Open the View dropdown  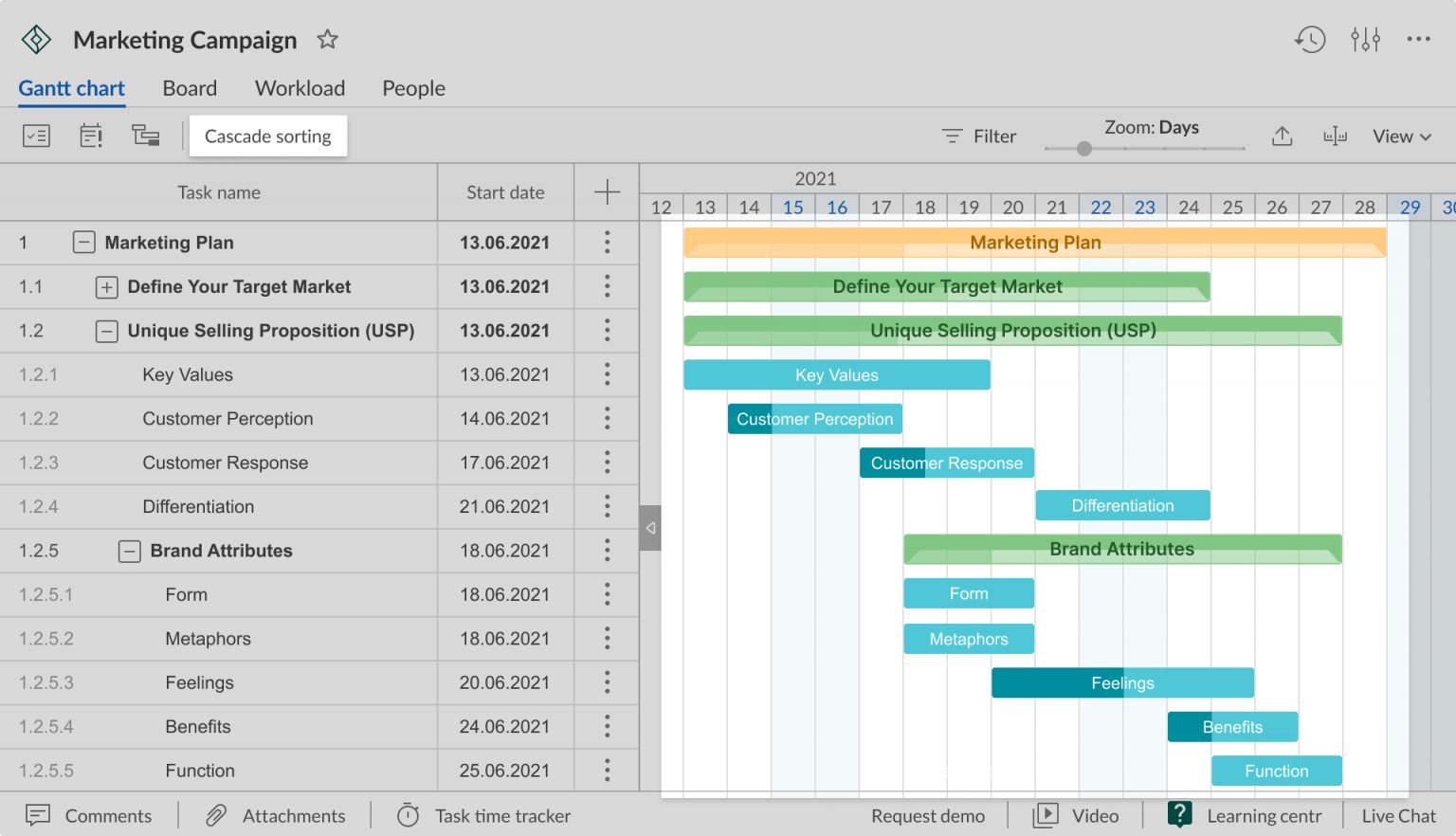[x=1402, y=136]
